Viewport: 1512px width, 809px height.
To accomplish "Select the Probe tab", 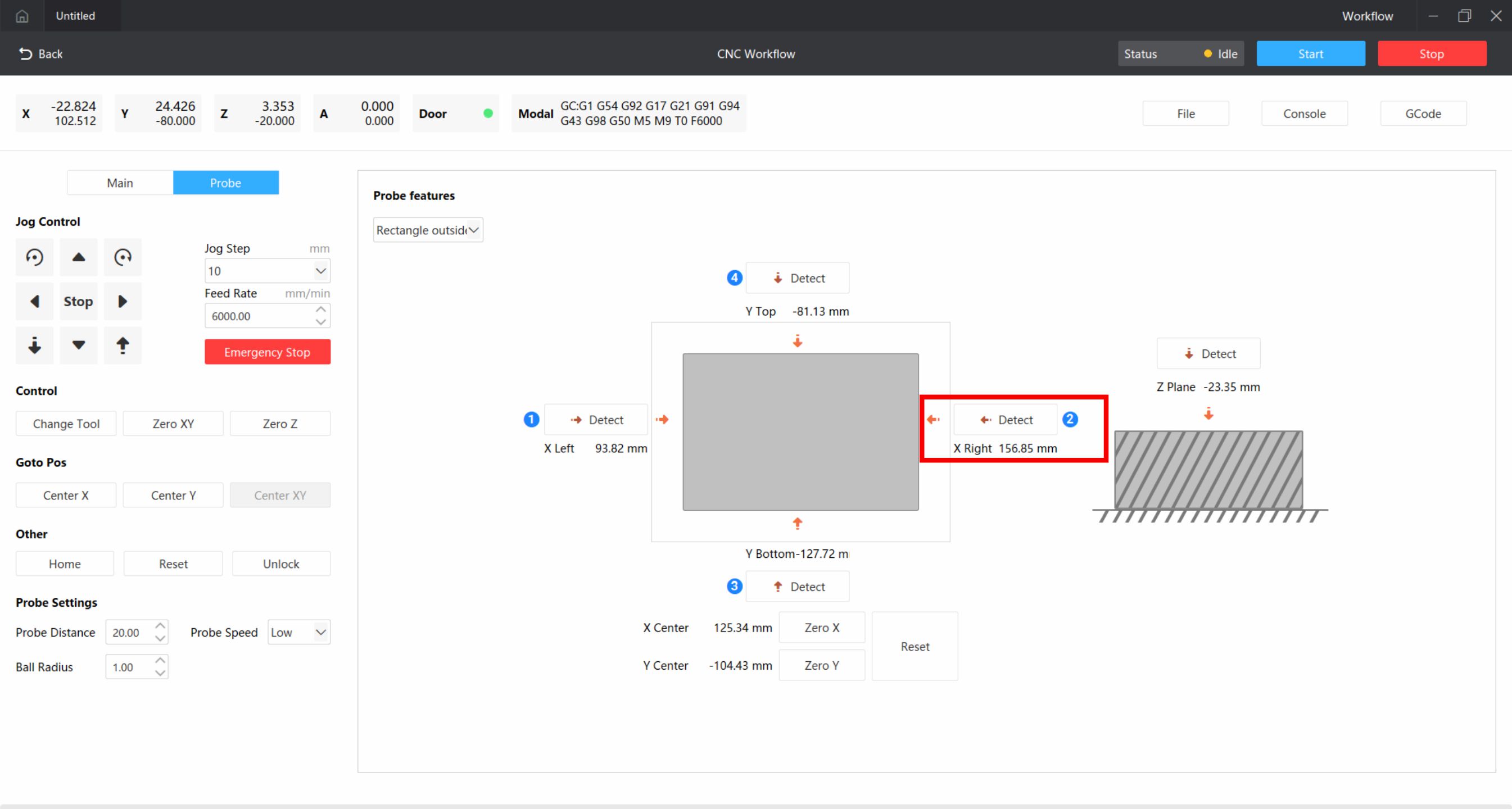I will click(x=225, y=183).
